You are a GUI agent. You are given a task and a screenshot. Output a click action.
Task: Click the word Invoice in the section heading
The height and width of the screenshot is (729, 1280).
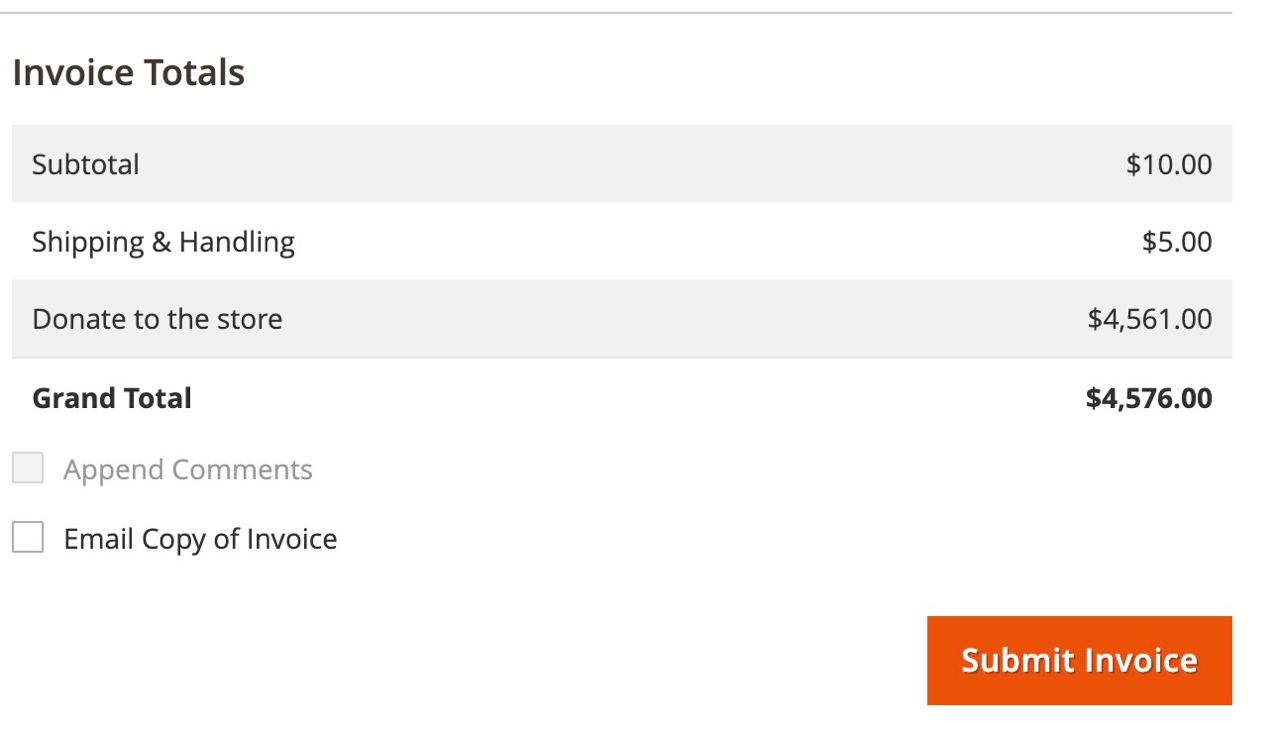point(73,73)
